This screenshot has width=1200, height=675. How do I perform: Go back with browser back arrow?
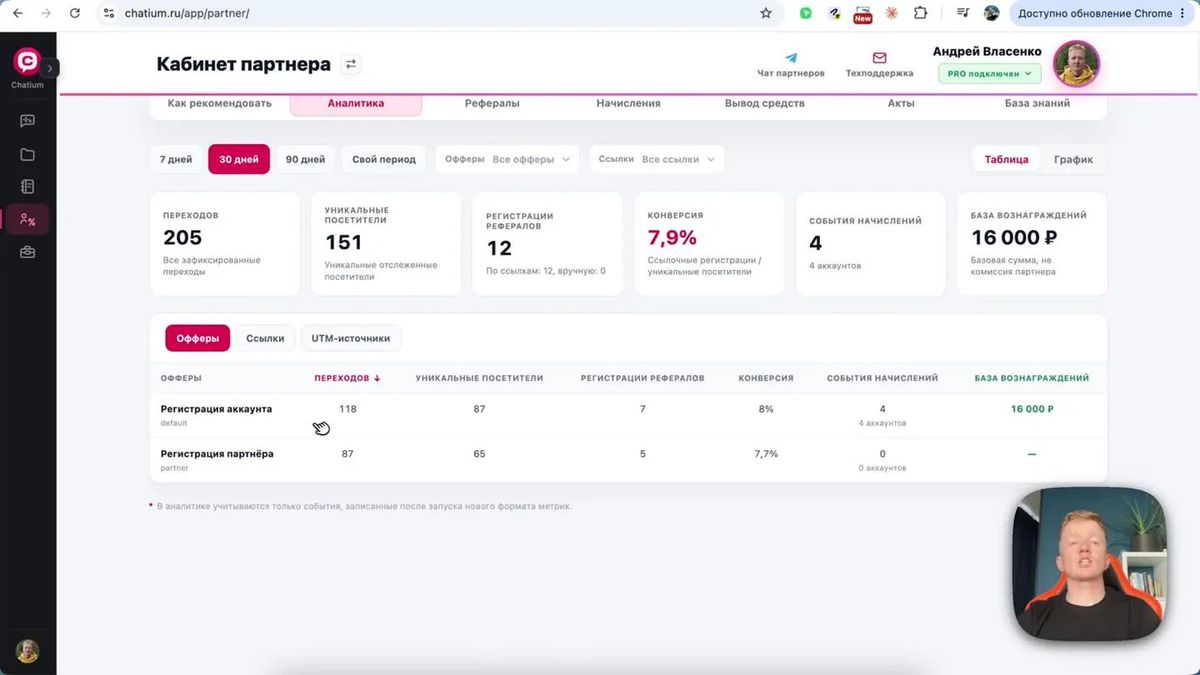click(17, 13)
